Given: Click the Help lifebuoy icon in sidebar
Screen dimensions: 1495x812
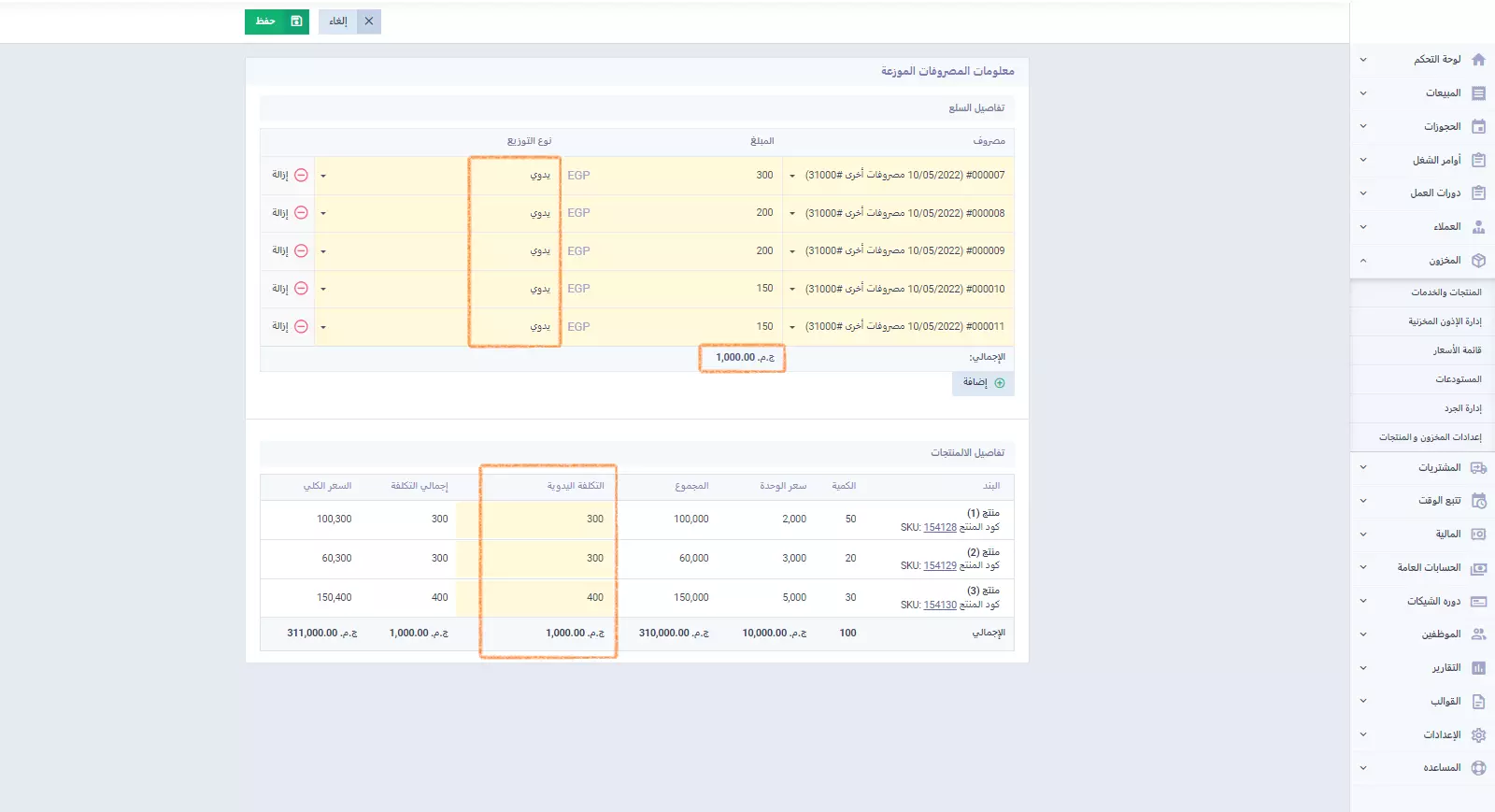Looking at the screenshot, I should pyautogui.click(x=1478, y=768).
